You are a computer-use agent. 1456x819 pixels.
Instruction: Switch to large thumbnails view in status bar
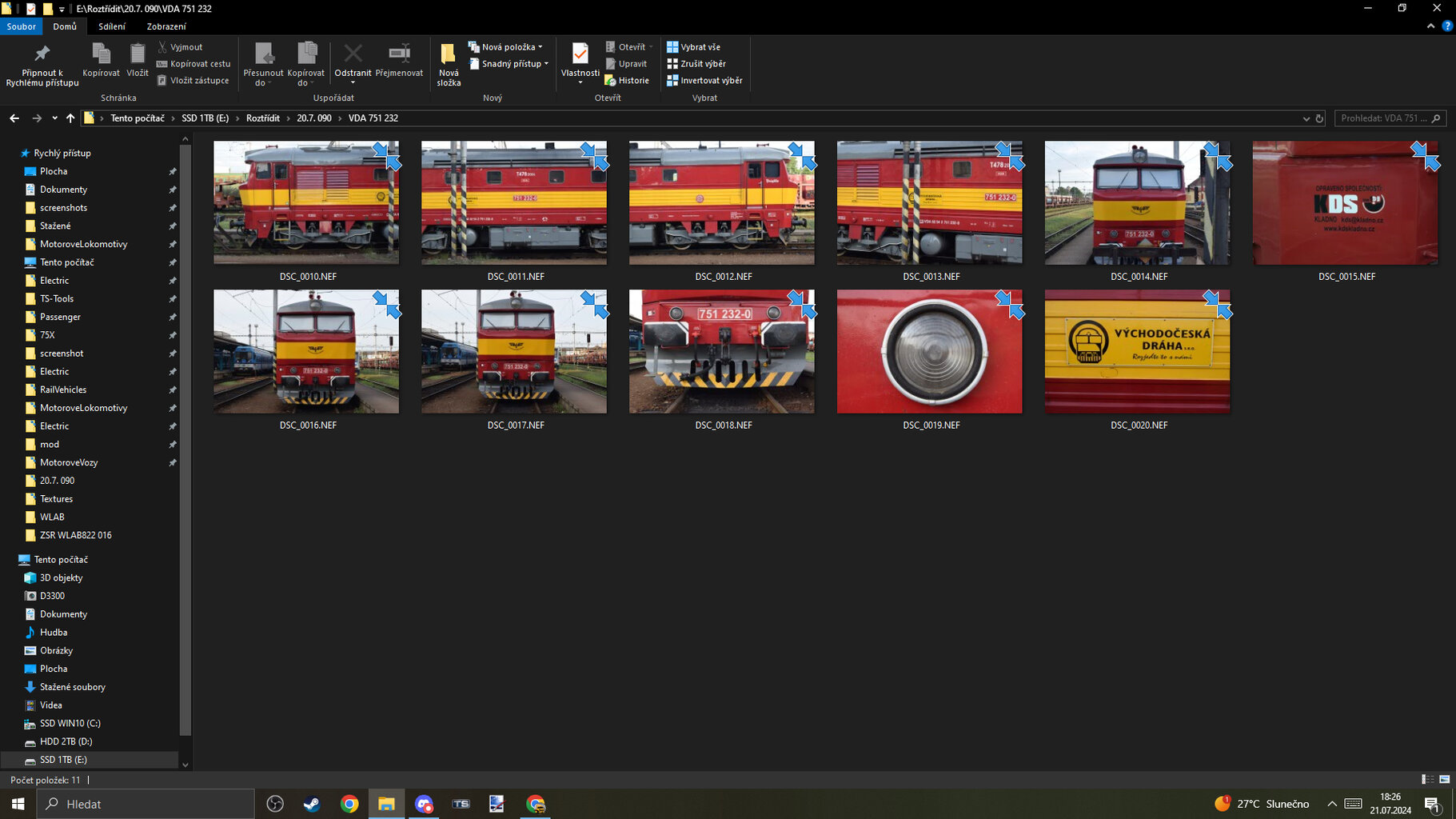pos(1444,779)
